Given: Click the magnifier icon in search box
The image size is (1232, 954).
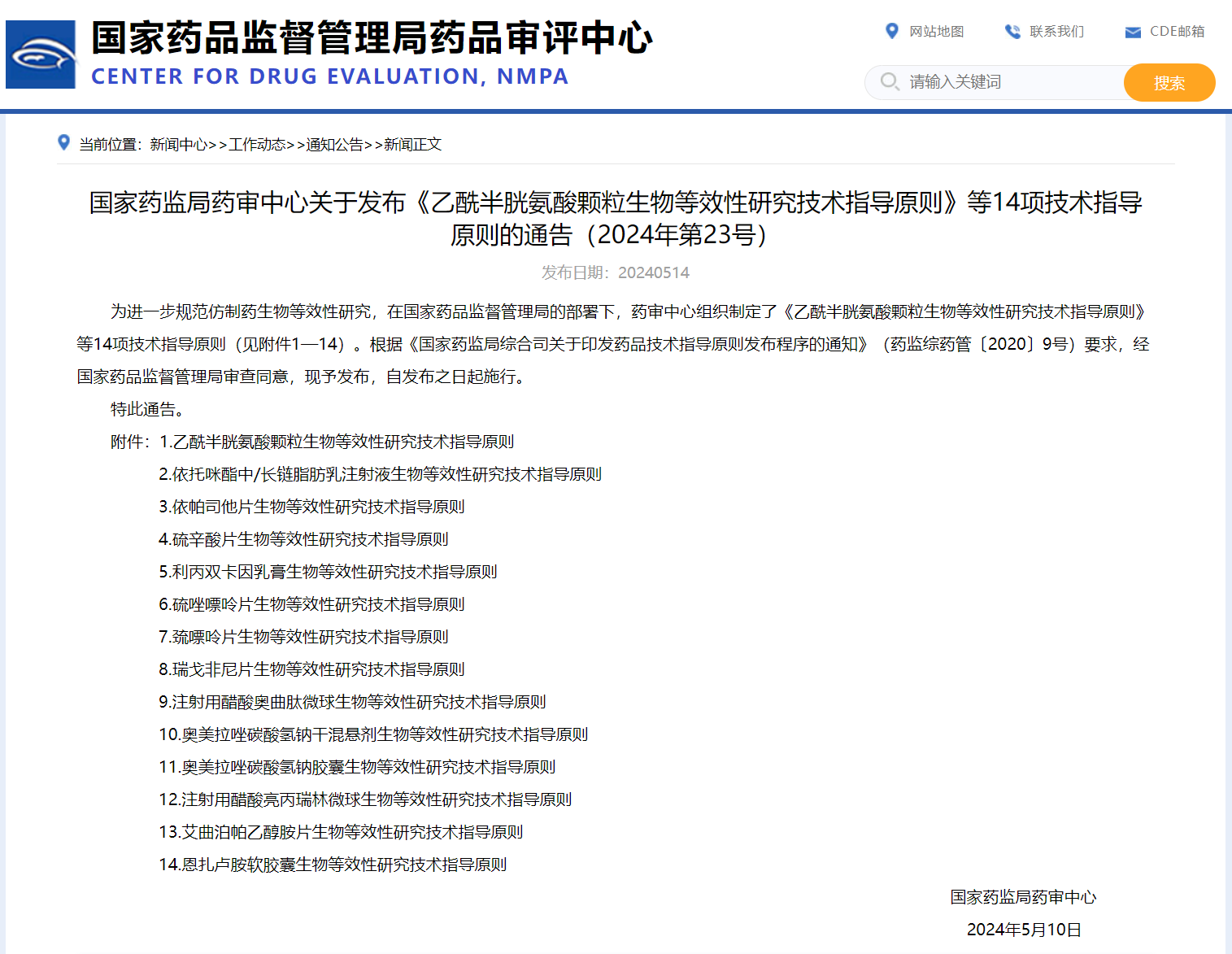Looking at the screenshot, I should (889, 82).
